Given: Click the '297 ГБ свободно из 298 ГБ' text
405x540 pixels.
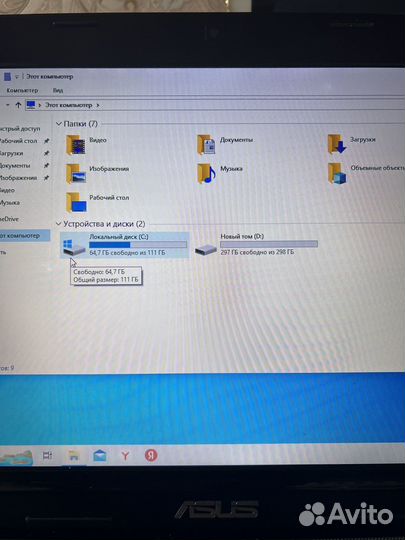Looking at the screenshot, I should tap(257, 252).
